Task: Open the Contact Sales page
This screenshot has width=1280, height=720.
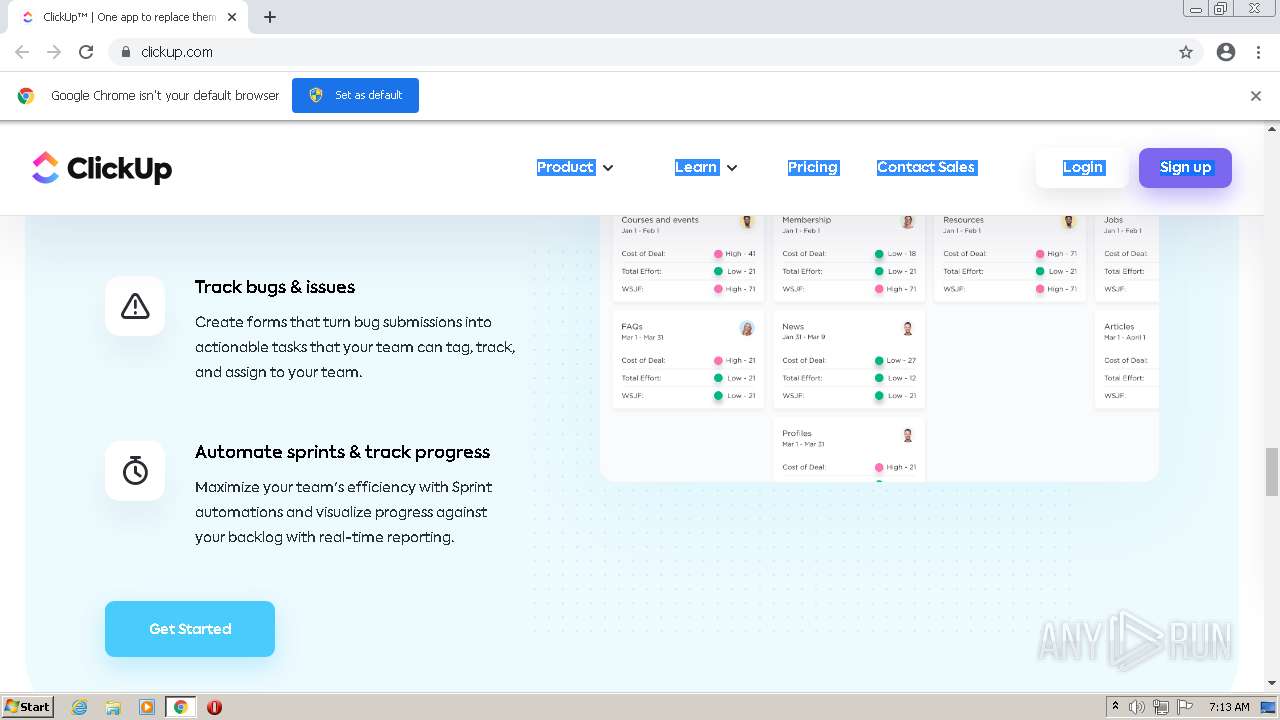Action: [x=926, y=167]
